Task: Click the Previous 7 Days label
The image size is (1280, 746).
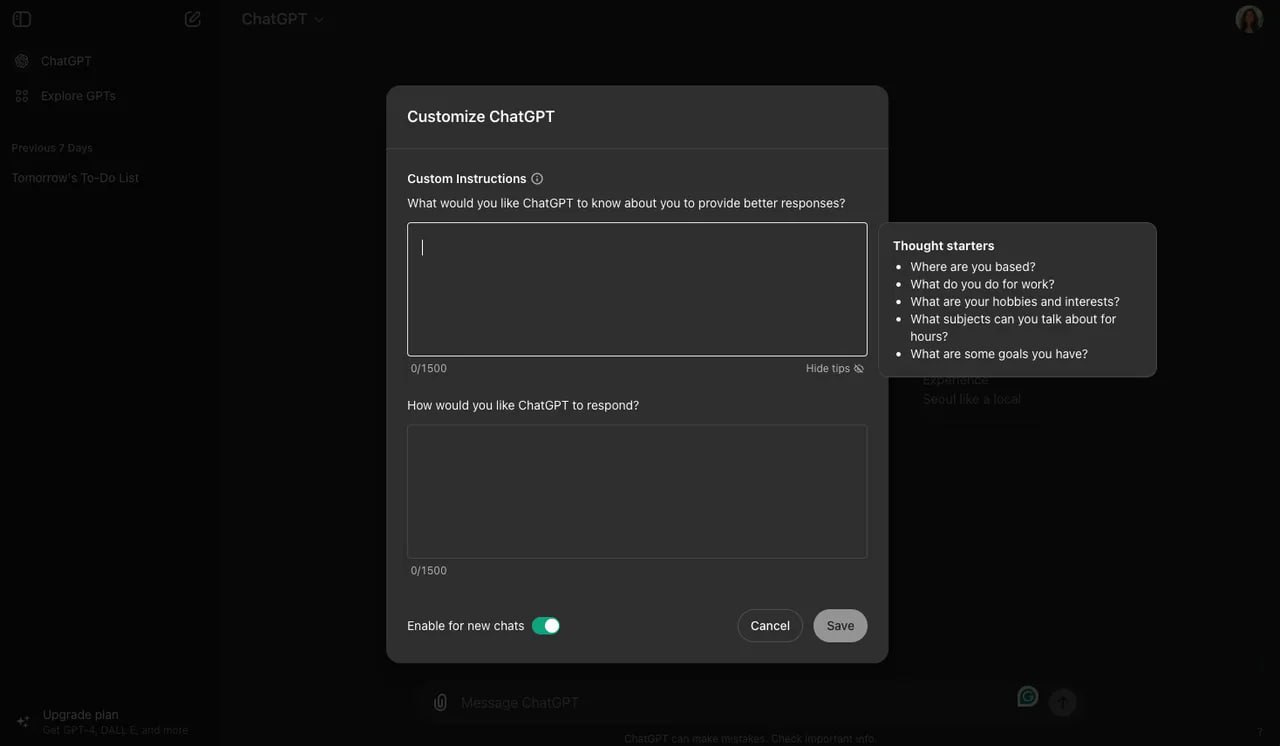Action: tap(52, 148)
